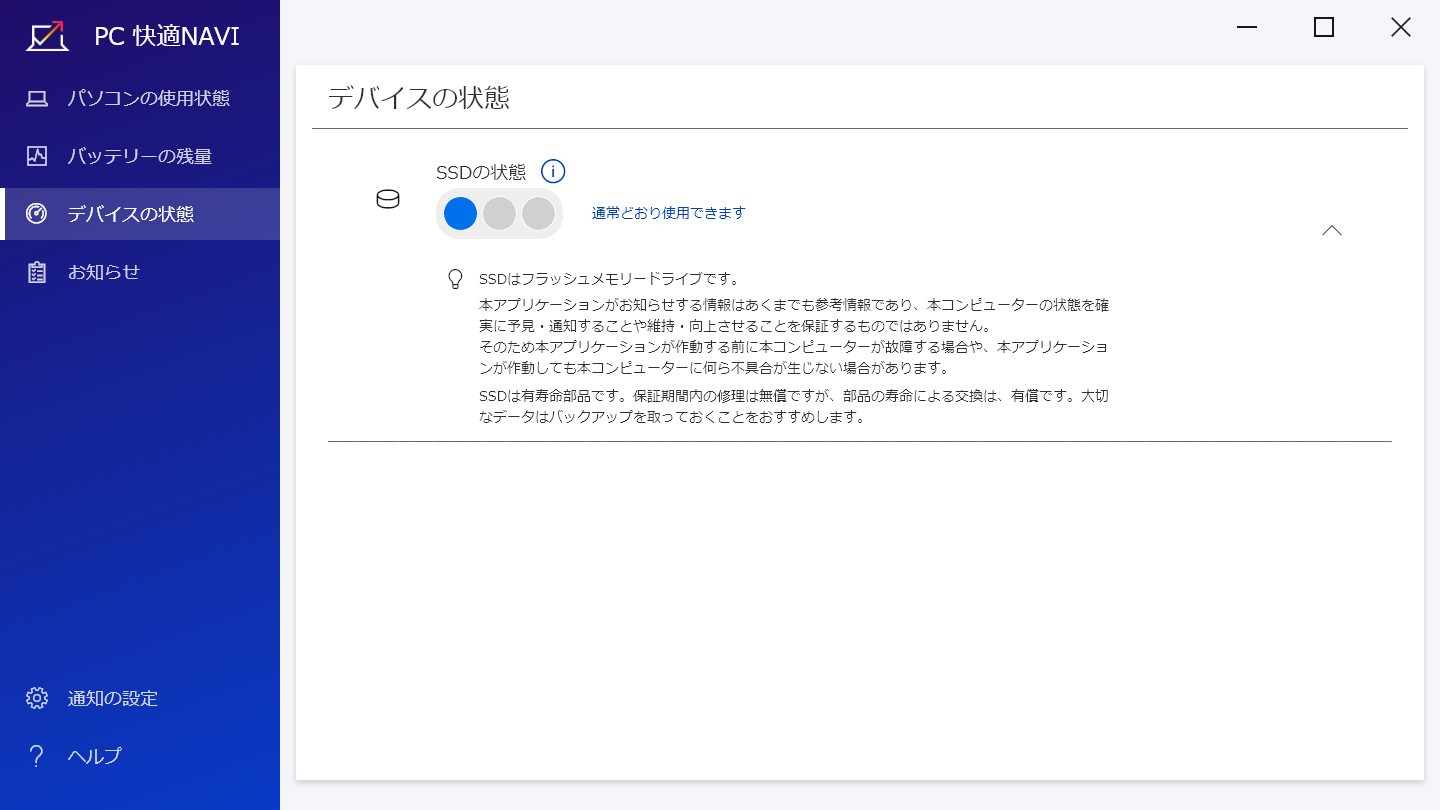Open 通知の設定 in the sidebar
This screenshot has height=810, width=1440.
(113, 698)
